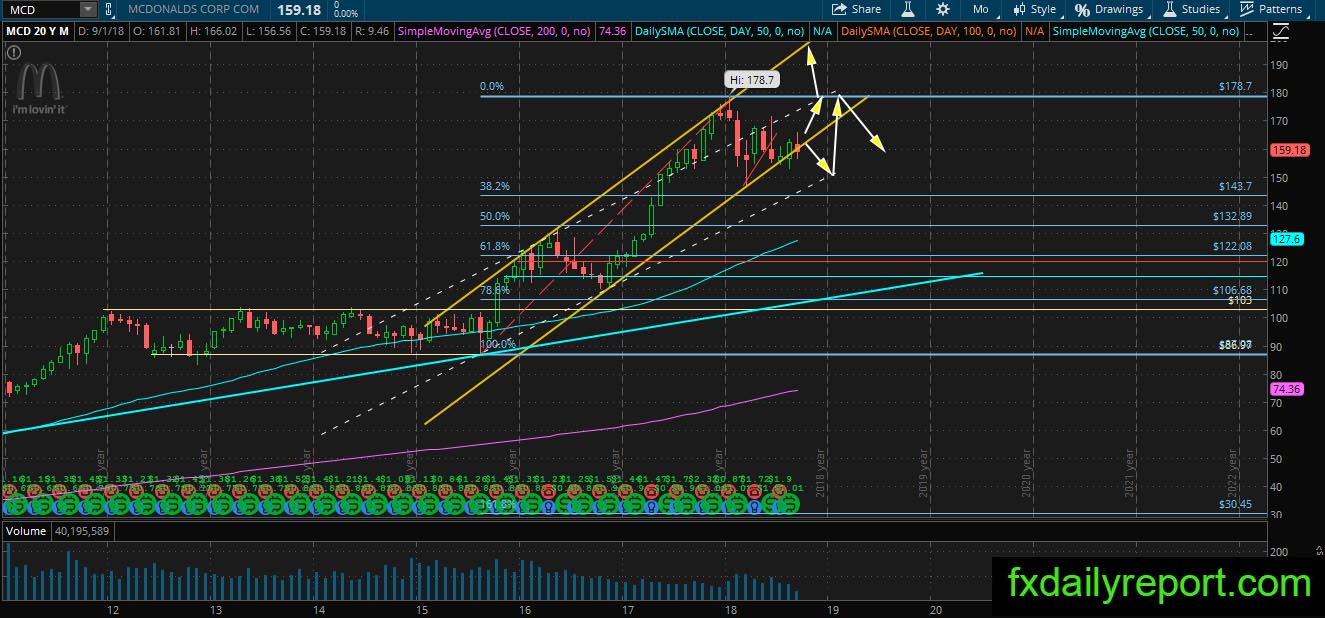Click DailySMA (CLOSE, DAY, 100, 0, no) label
This screenshot has width=1325, height=618.
point(929,32)
